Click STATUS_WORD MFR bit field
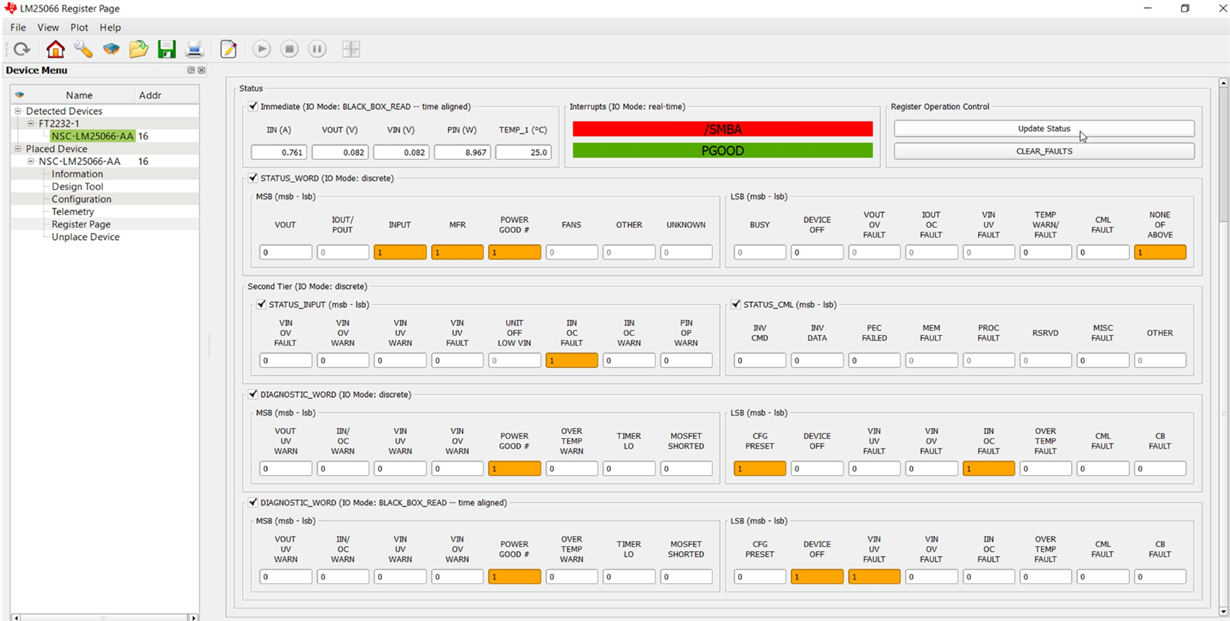This screenshot has width=1230, height=621. click(x=457, y=253)
